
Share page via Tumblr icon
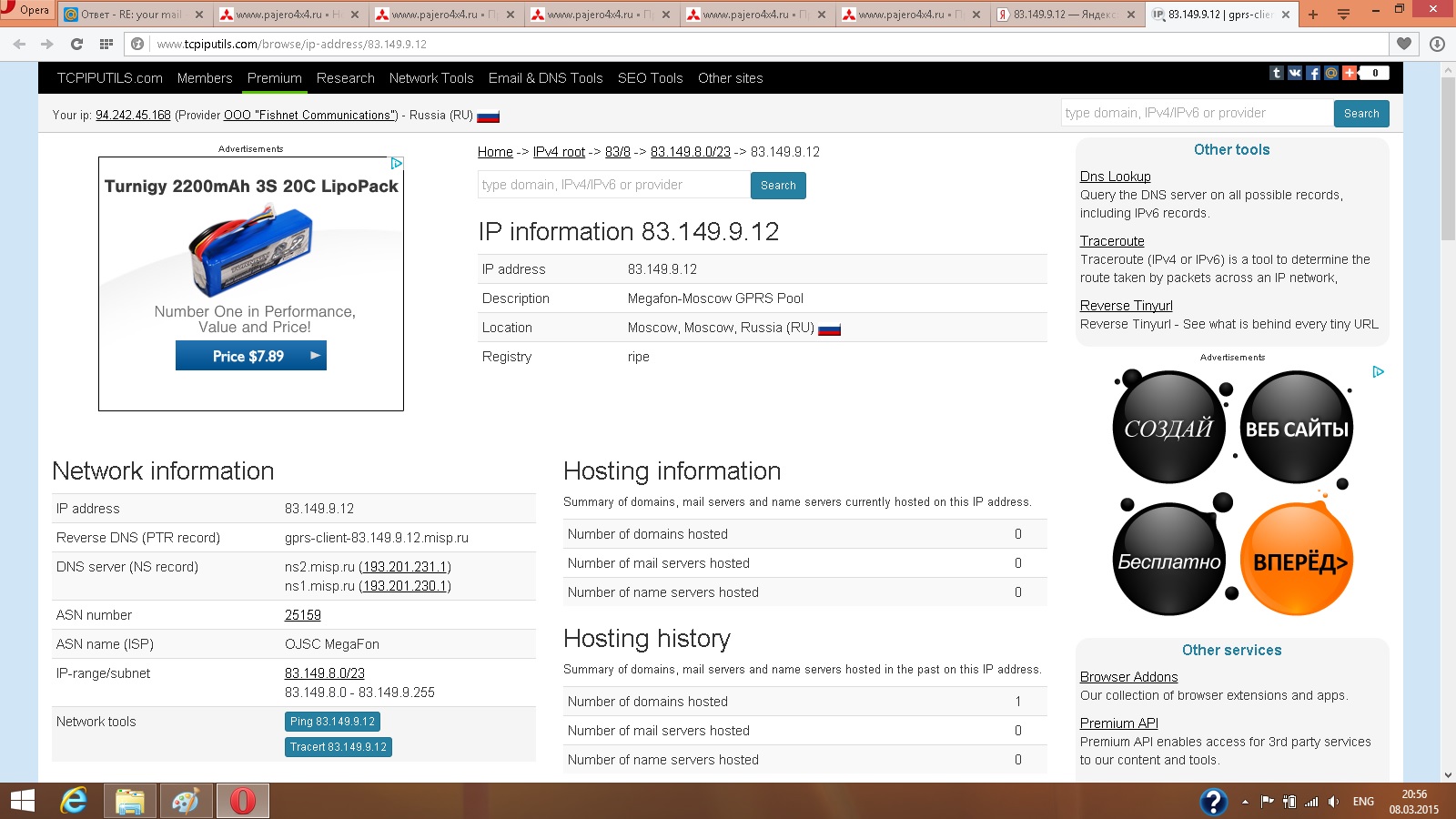1277,73
